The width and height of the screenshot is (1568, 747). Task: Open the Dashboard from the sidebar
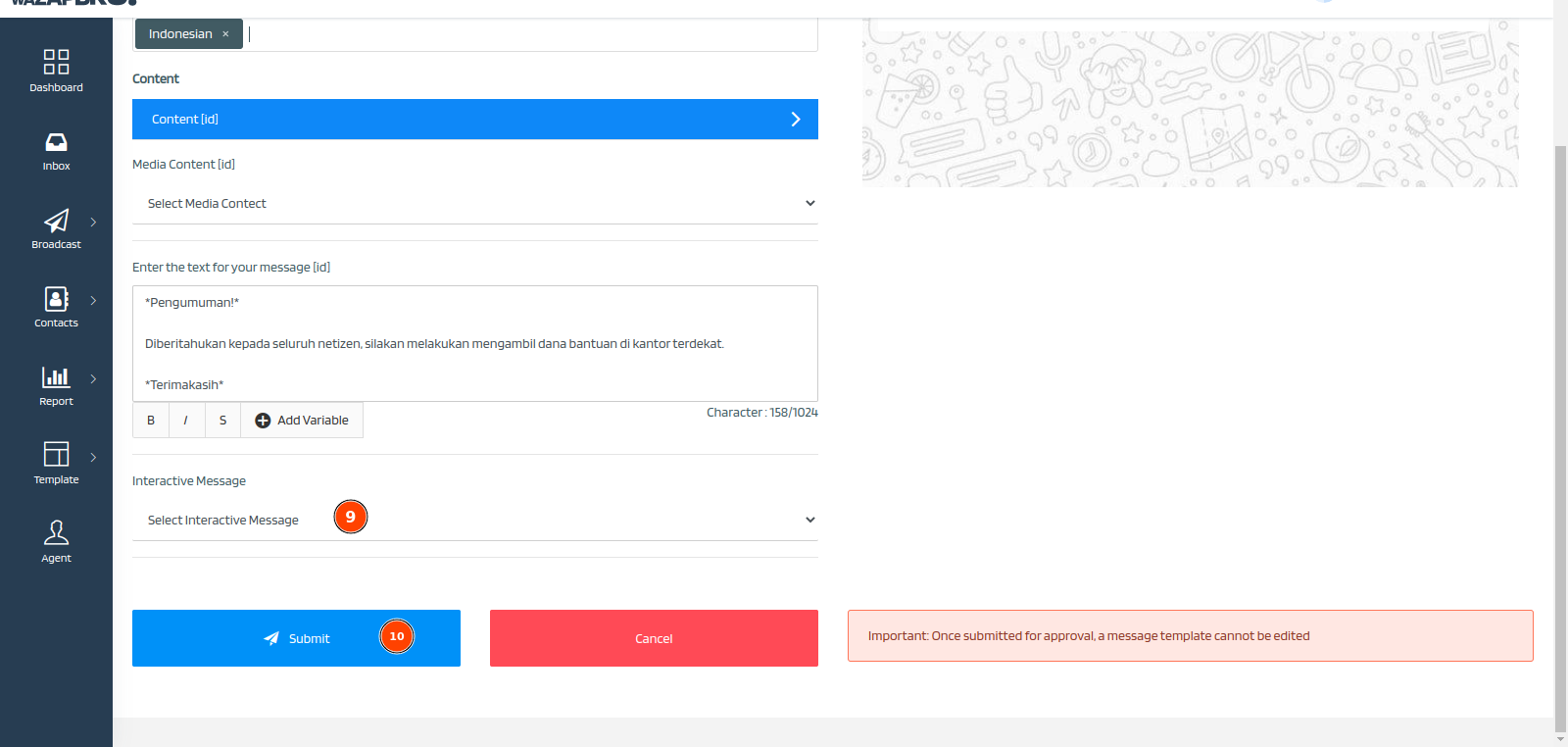56,69
